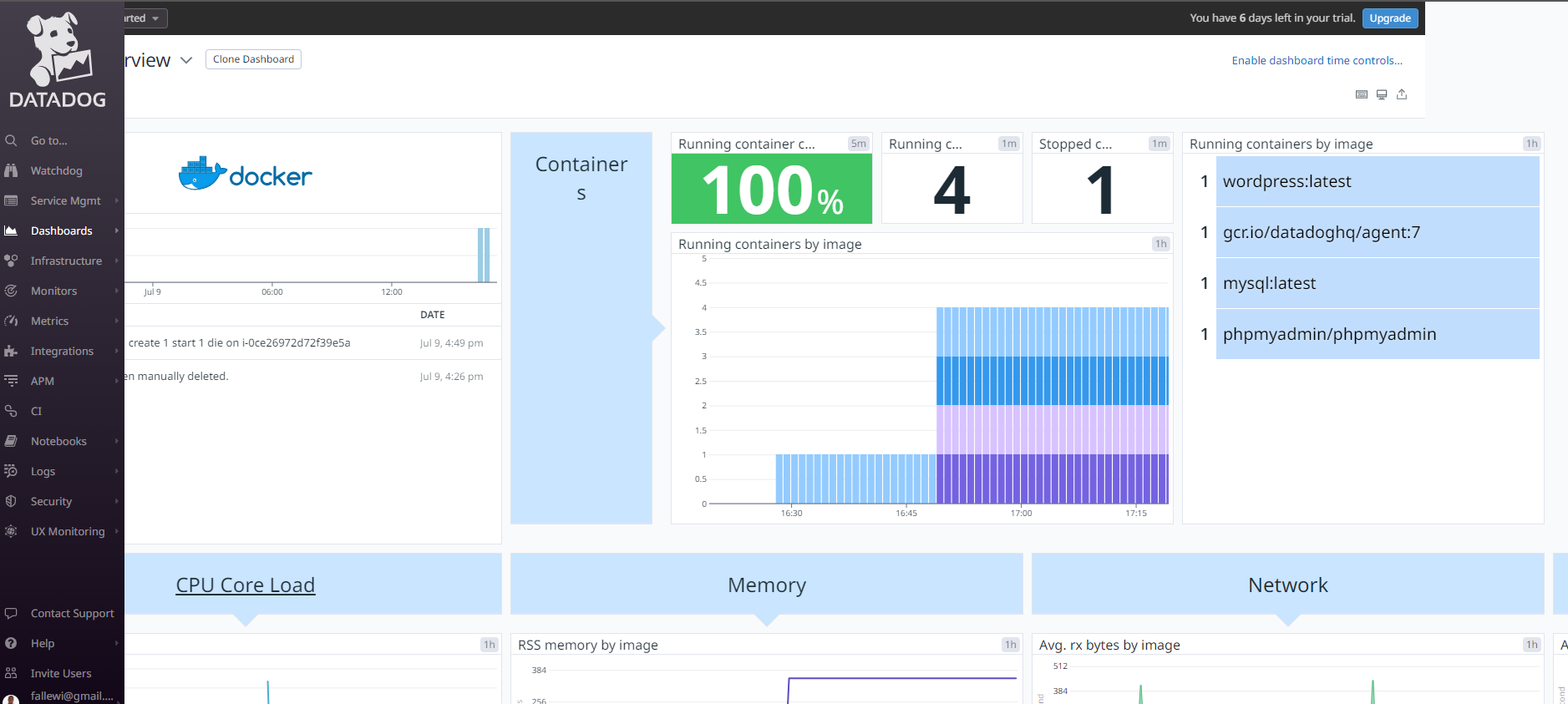The width and height of the screenshot is (1568, 704).
Task: Click the Dashboards chart icon
Action: [x=11, y=230]
